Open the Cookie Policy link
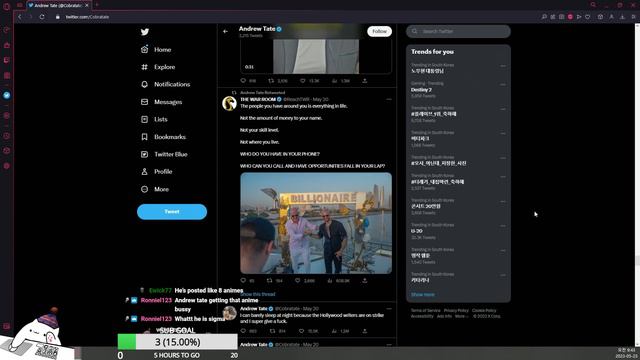Viewport: 640px width, 360px height. pyautogui.click(x=484, y=311)
